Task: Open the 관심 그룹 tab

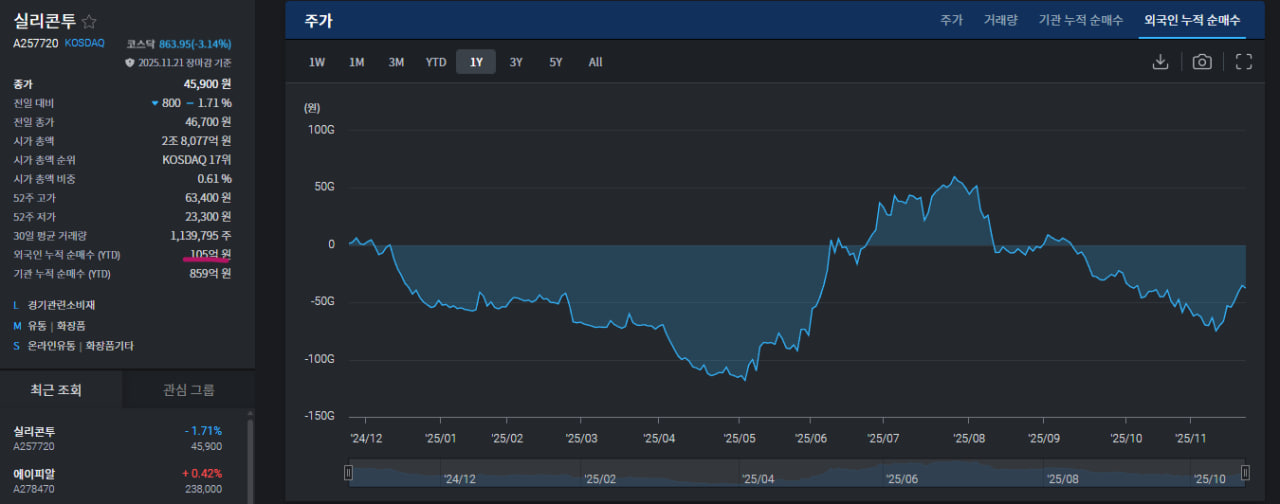Action: click(x=189, y=389)
